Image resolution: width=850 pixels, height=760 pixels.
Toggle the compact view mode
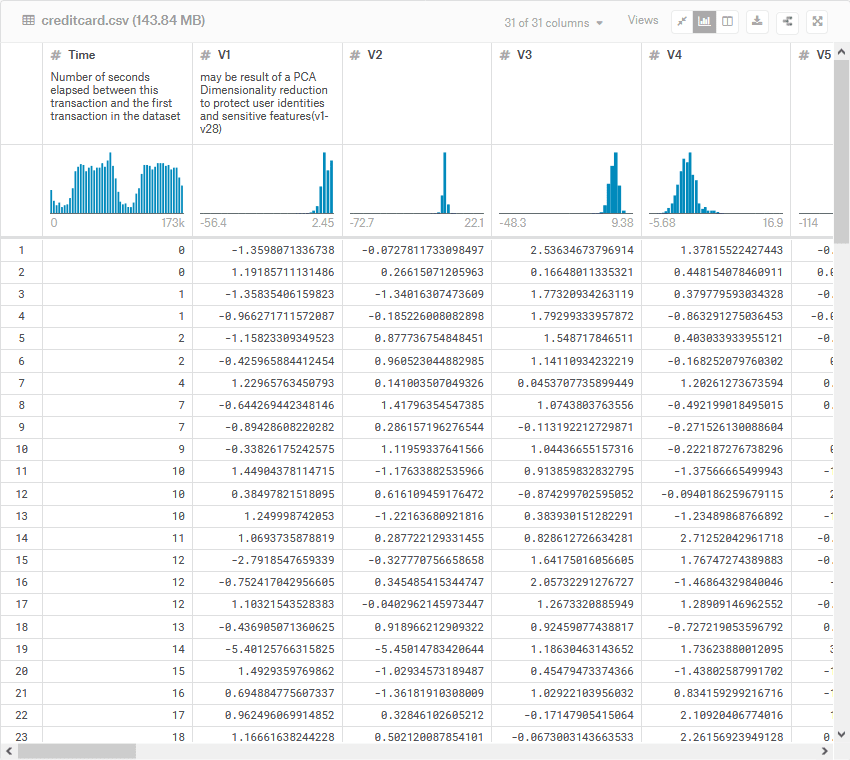coord(683,20)
